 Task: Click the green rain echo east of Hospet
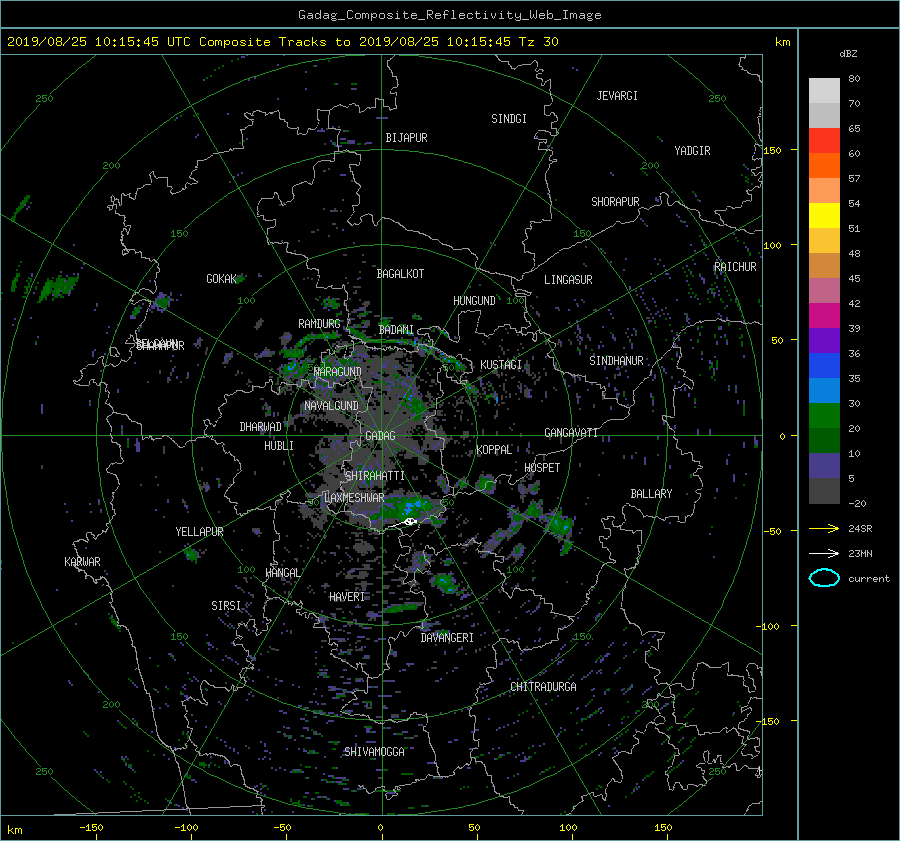(x=559, y=527)
